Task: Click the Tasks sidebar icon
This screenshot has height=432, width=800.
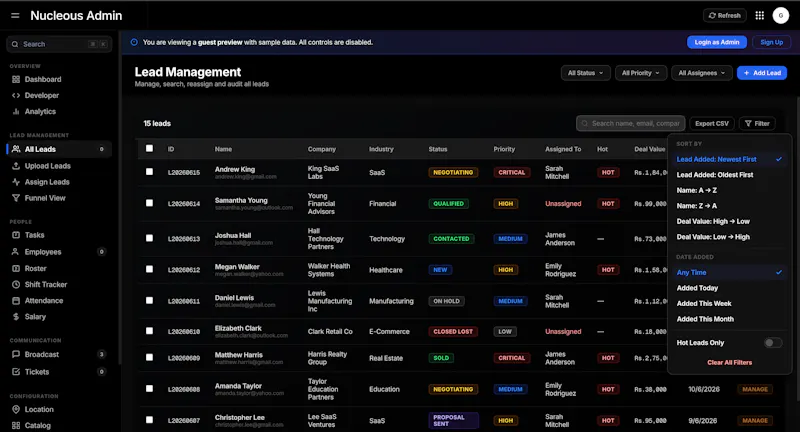Action: coord(16,235)
